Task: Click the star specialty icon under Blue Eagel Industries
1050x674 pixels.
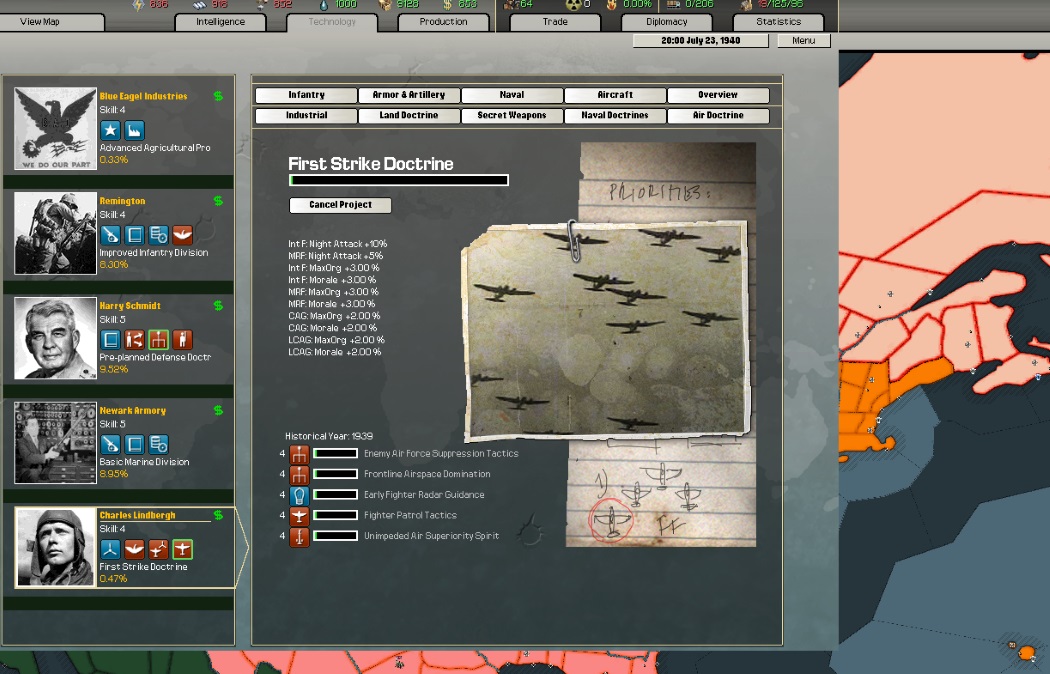Action: click(x=110, y=130)
